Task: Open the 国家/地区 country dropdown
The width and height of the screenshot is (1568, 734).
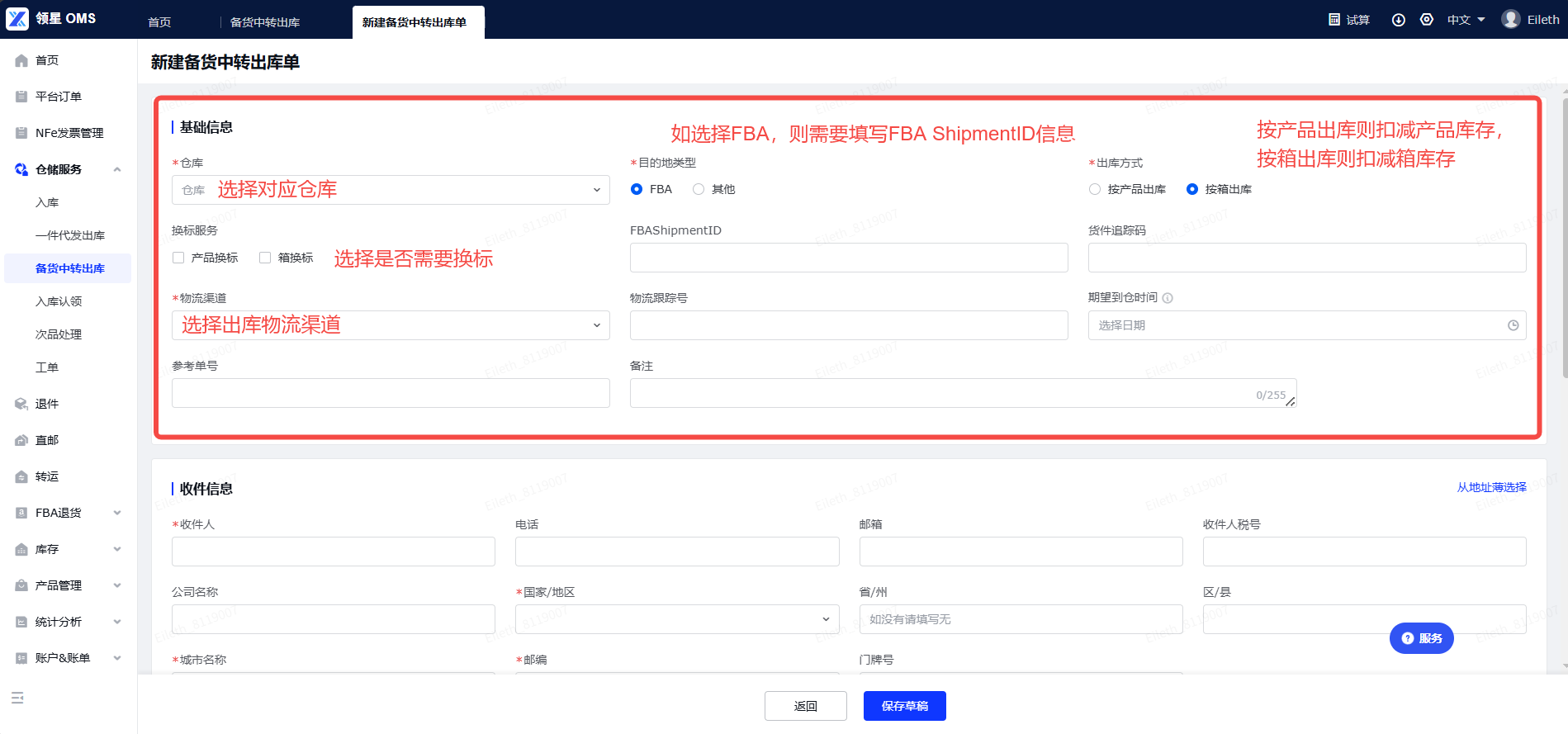Action: coord(677,619)
